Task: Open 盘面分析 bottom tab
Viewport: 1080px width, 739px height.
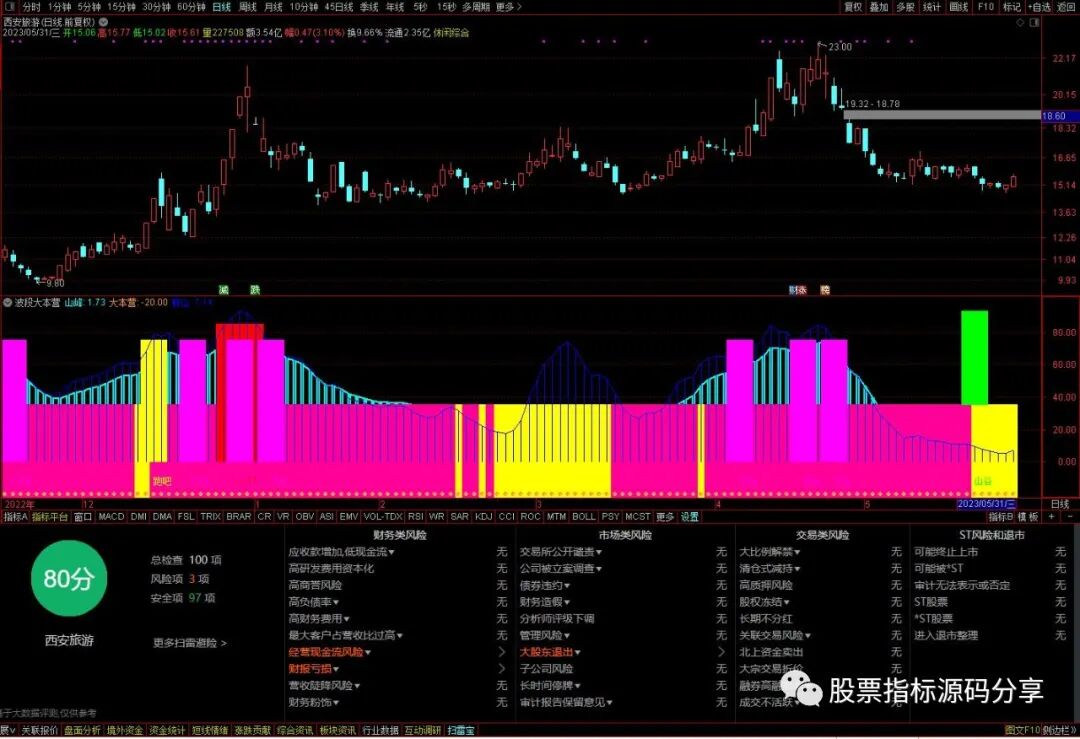Action: [x=82, y=730]
